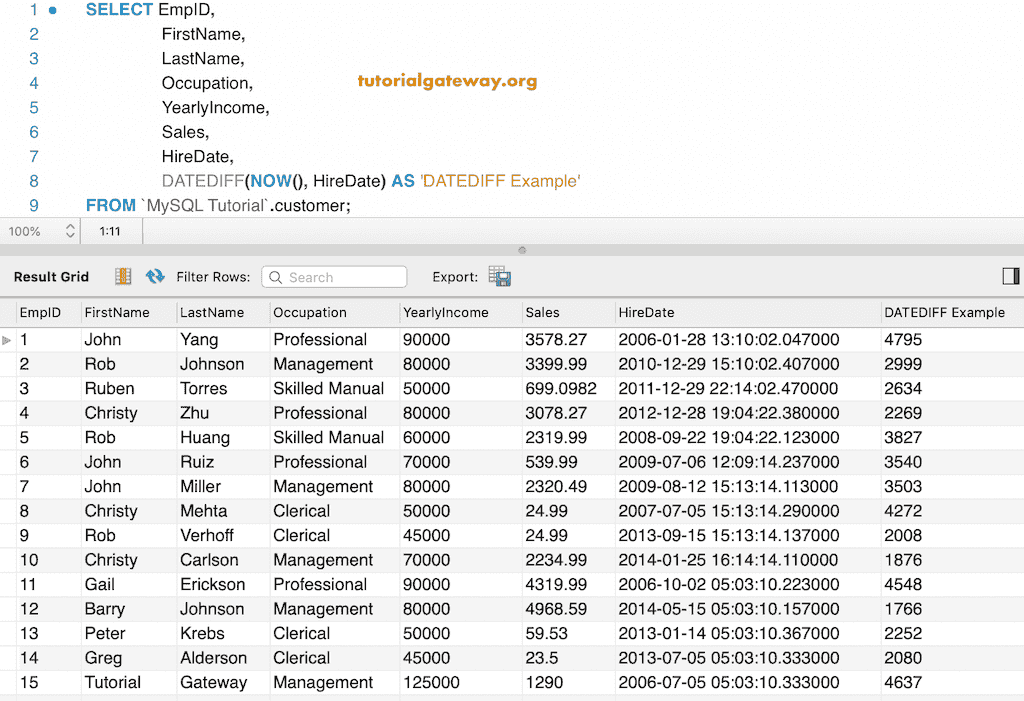This screenshot has height=701, width=1024.
Task: Click the blue statement marker on line 1
Action: [53, 10]
